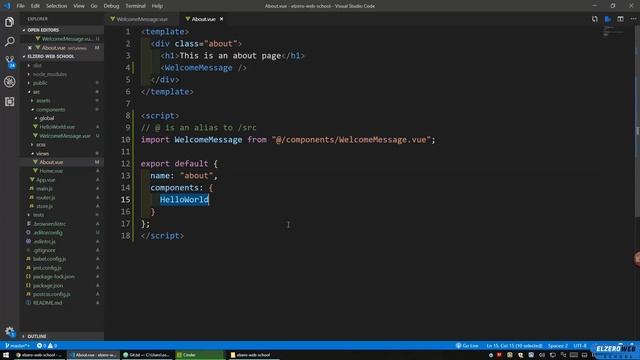Click the errors count icon in status bar
The width and height of the screenshot is (640, 360).
[41, 346]
